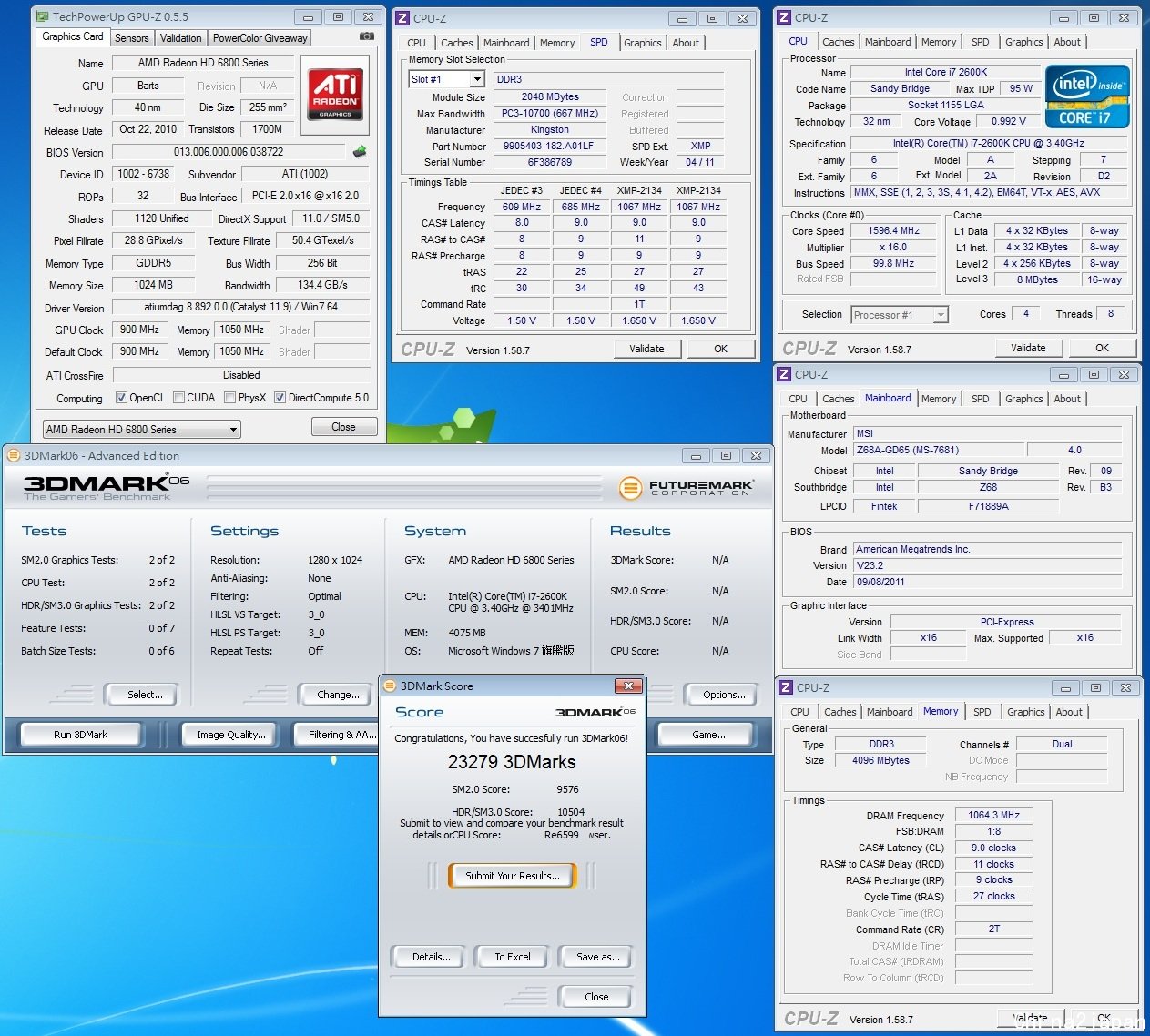Click the Memory Size value 4096 MBytes
Screen dimensions: 1150x1036
pos(881,760)
